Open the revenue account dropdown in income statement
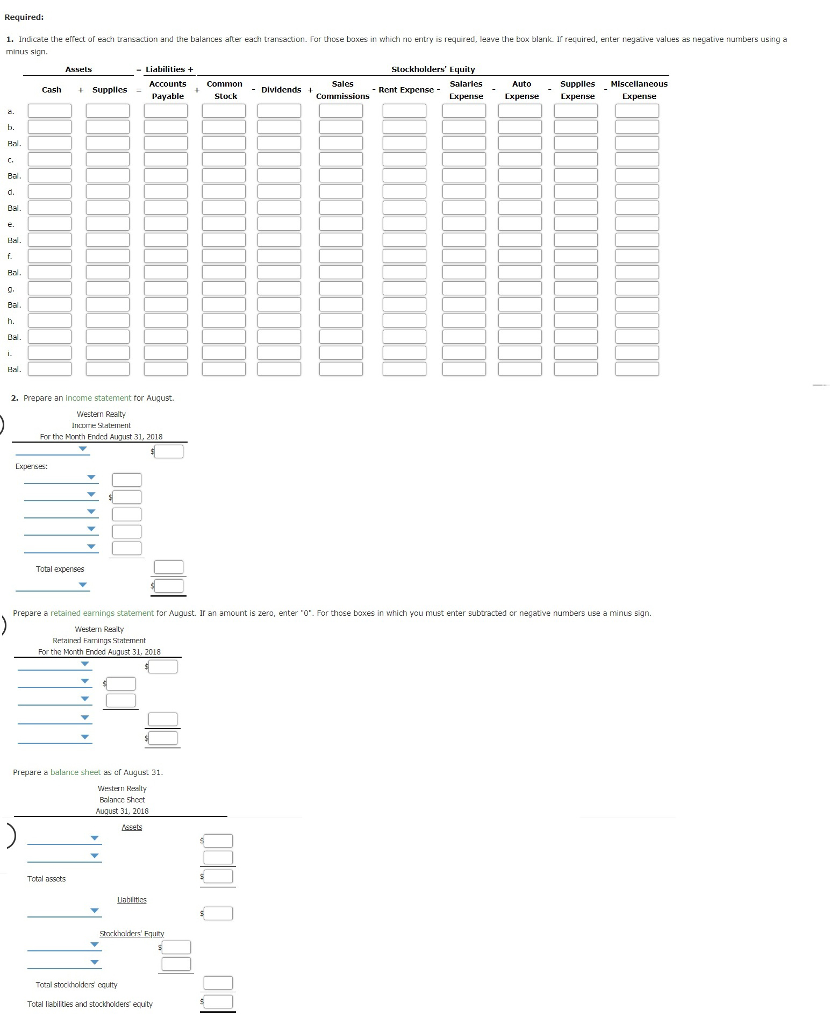 [82, 450]
